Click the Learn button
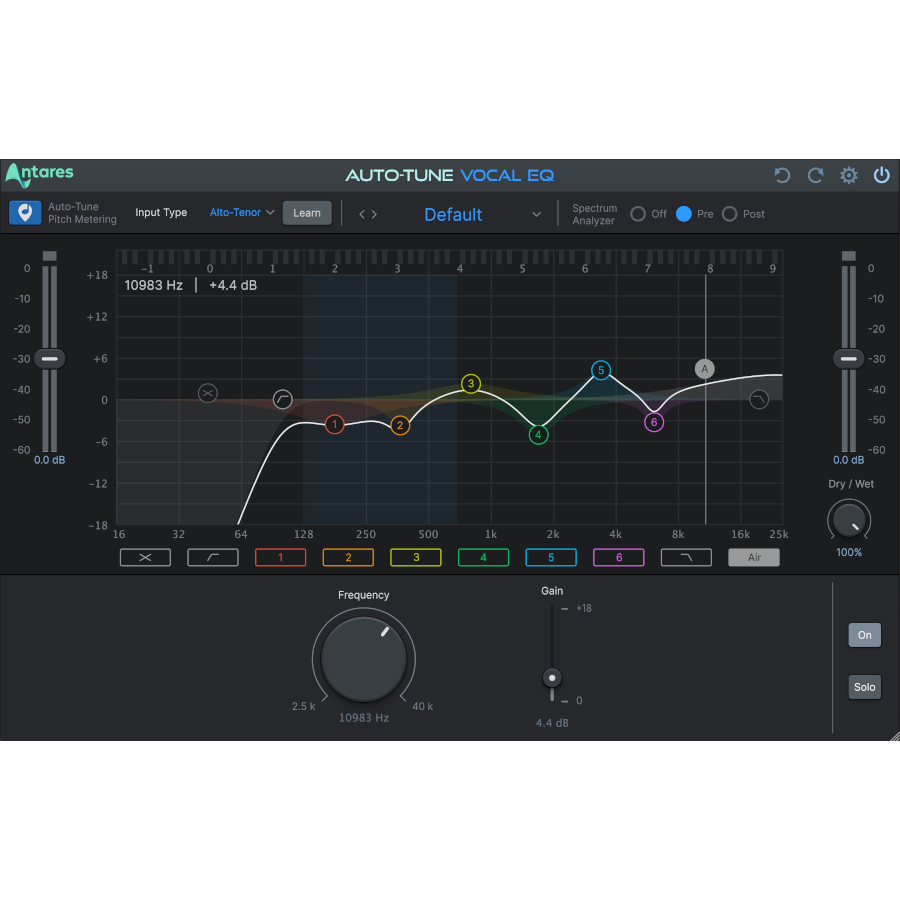This screenshot has width=900, height=900. point(307,213)
